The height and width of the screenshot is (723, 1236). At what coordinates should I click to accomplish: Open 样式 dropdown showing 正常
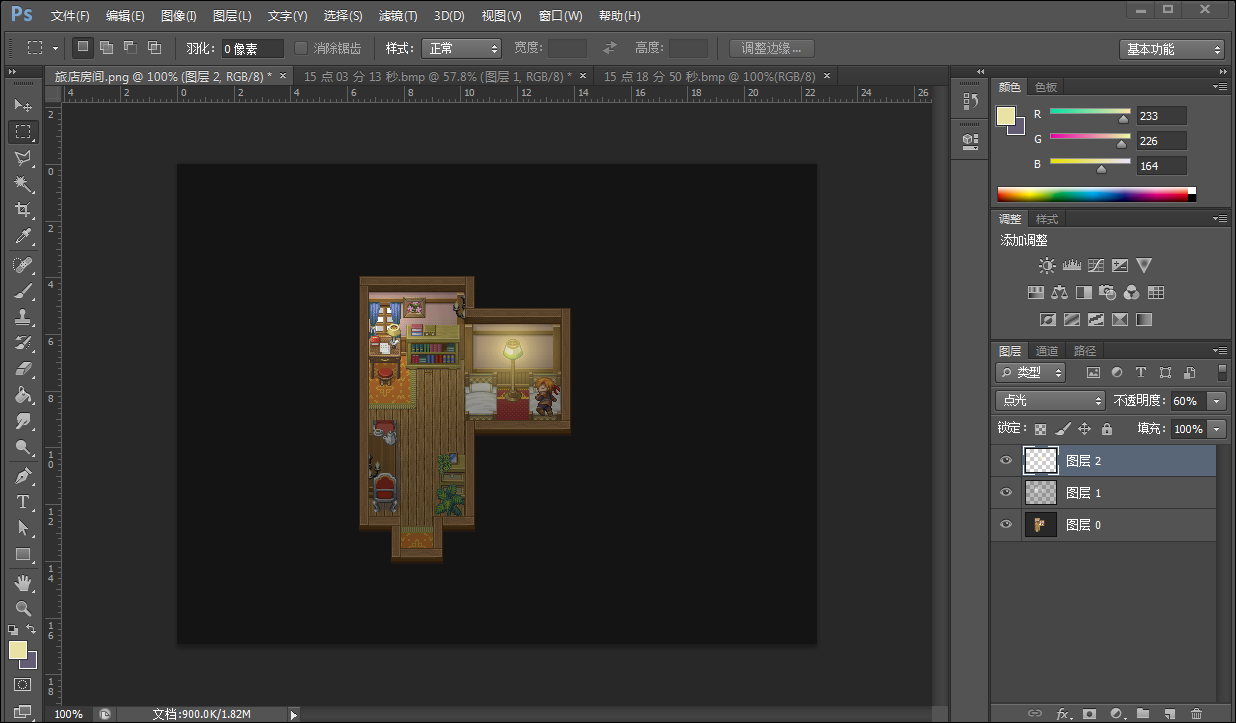pos(461,48)
